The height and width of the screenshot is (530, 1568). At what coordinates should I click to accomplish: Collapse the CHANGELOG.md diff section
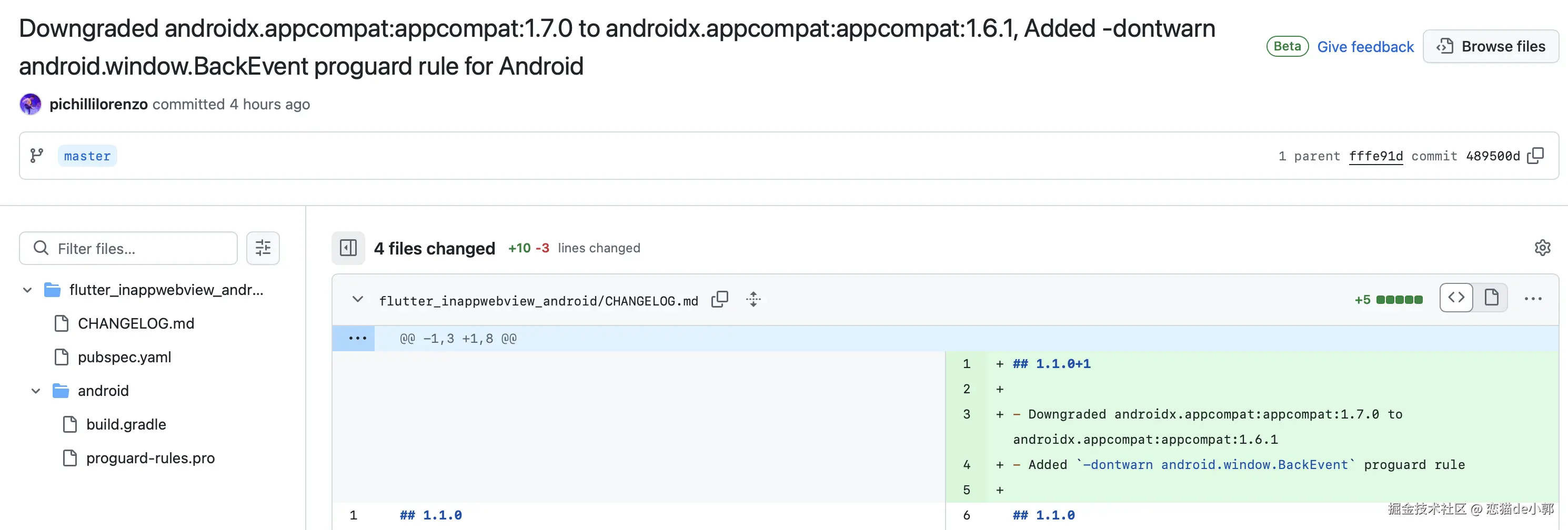pyautogui.click(x=358, y=299)
